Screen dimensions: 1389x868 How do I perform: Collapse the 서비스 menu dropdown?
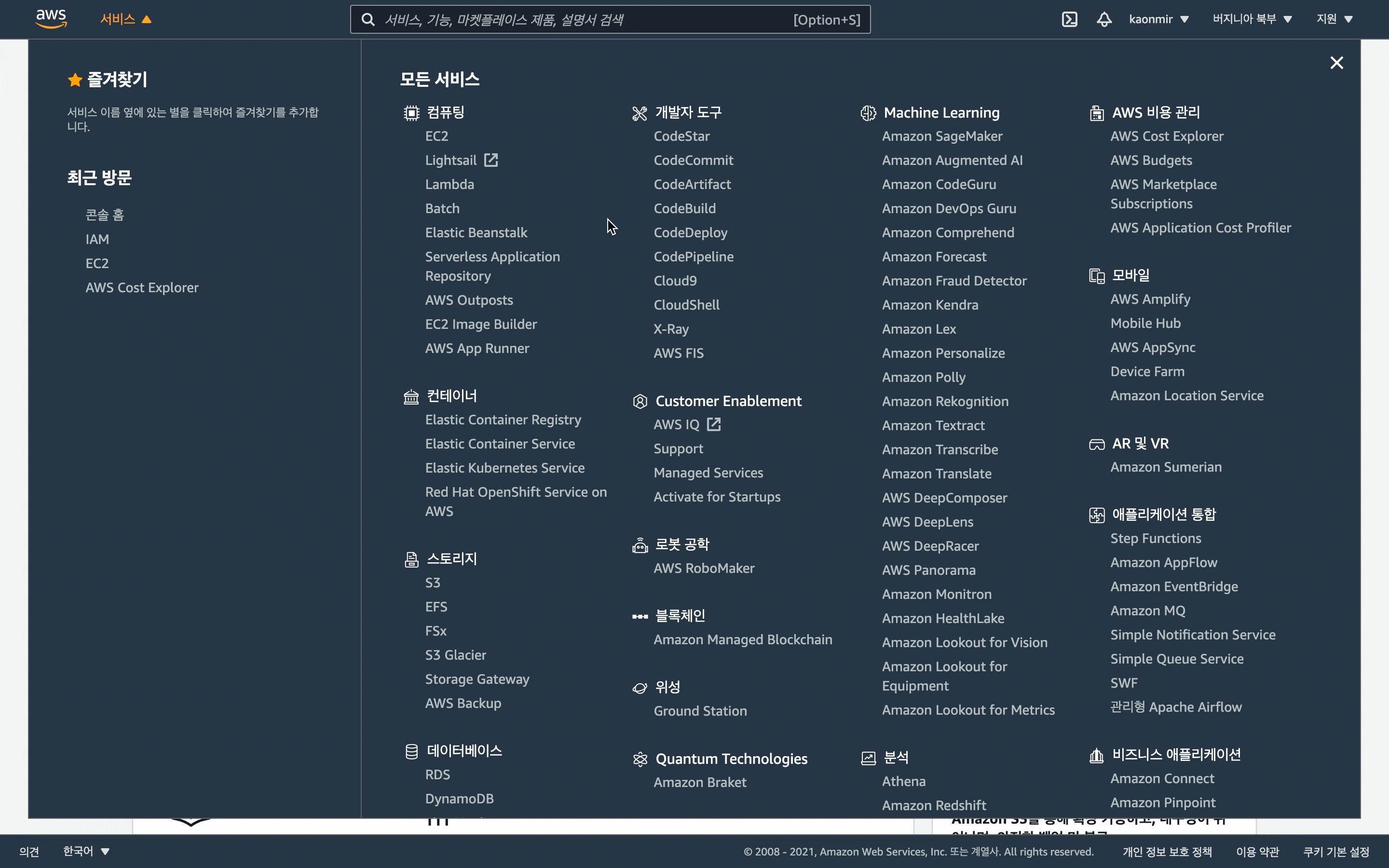(x=126, y=19)
